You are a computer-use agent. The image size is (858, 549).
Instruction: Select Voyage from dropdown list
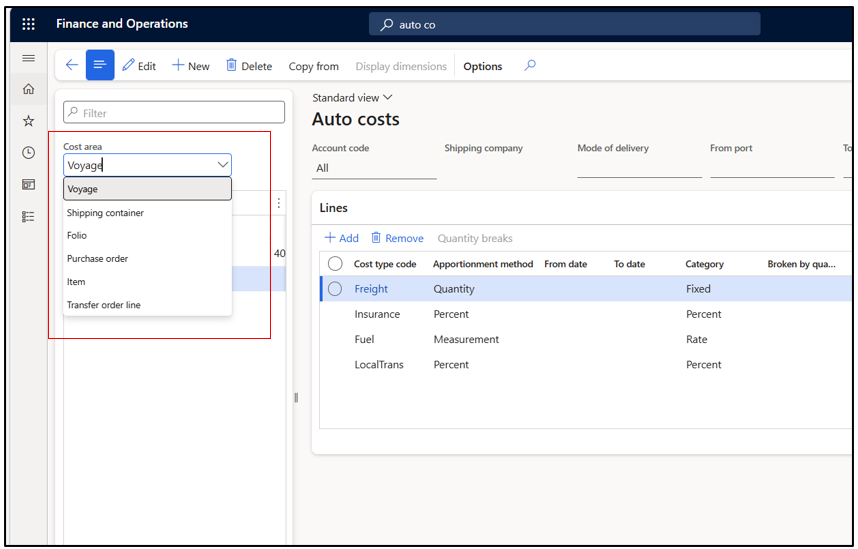(147, 189)
